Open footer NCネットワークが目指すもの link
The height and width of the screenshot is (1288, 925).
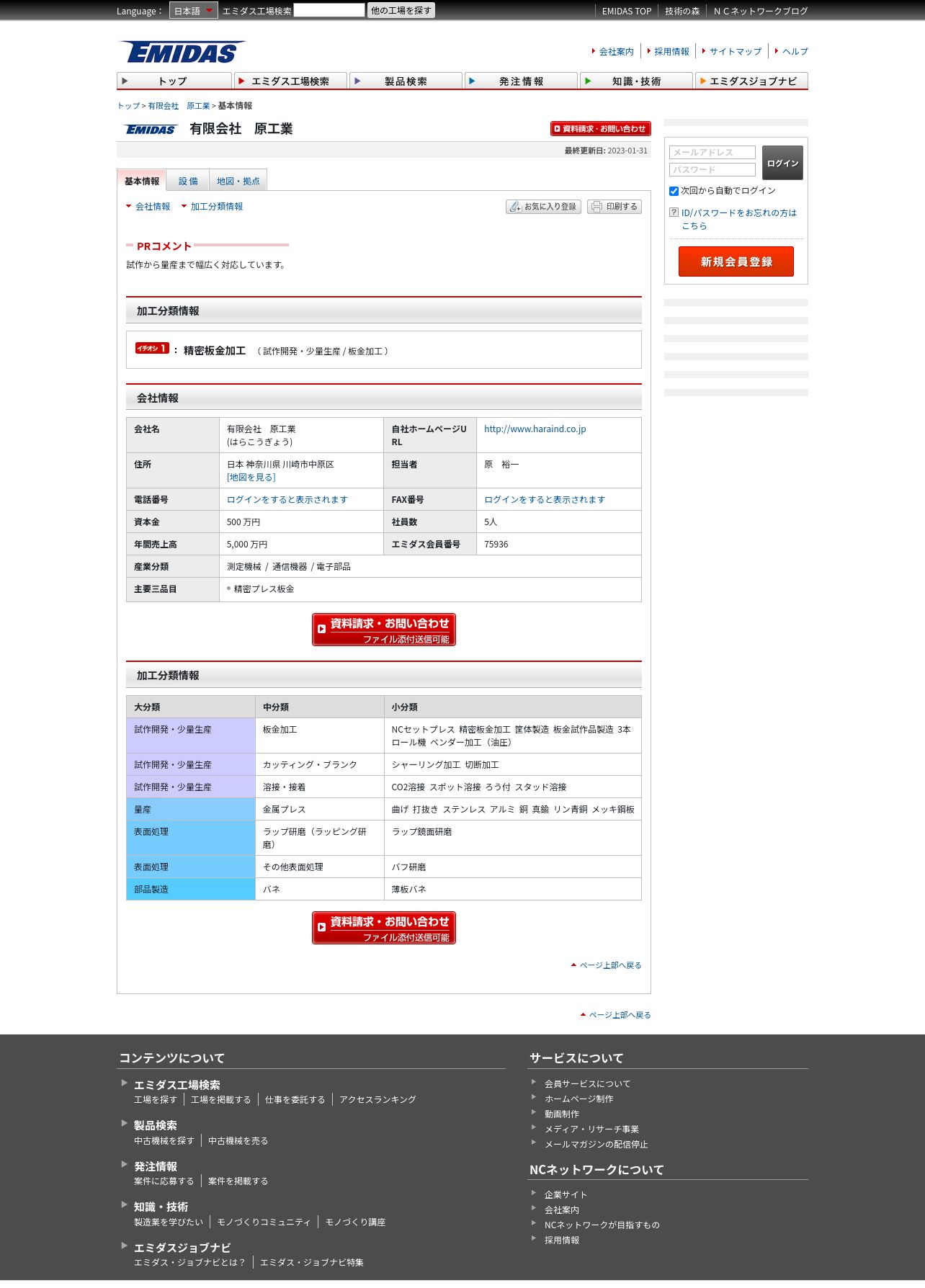(x=602, y=1225)
